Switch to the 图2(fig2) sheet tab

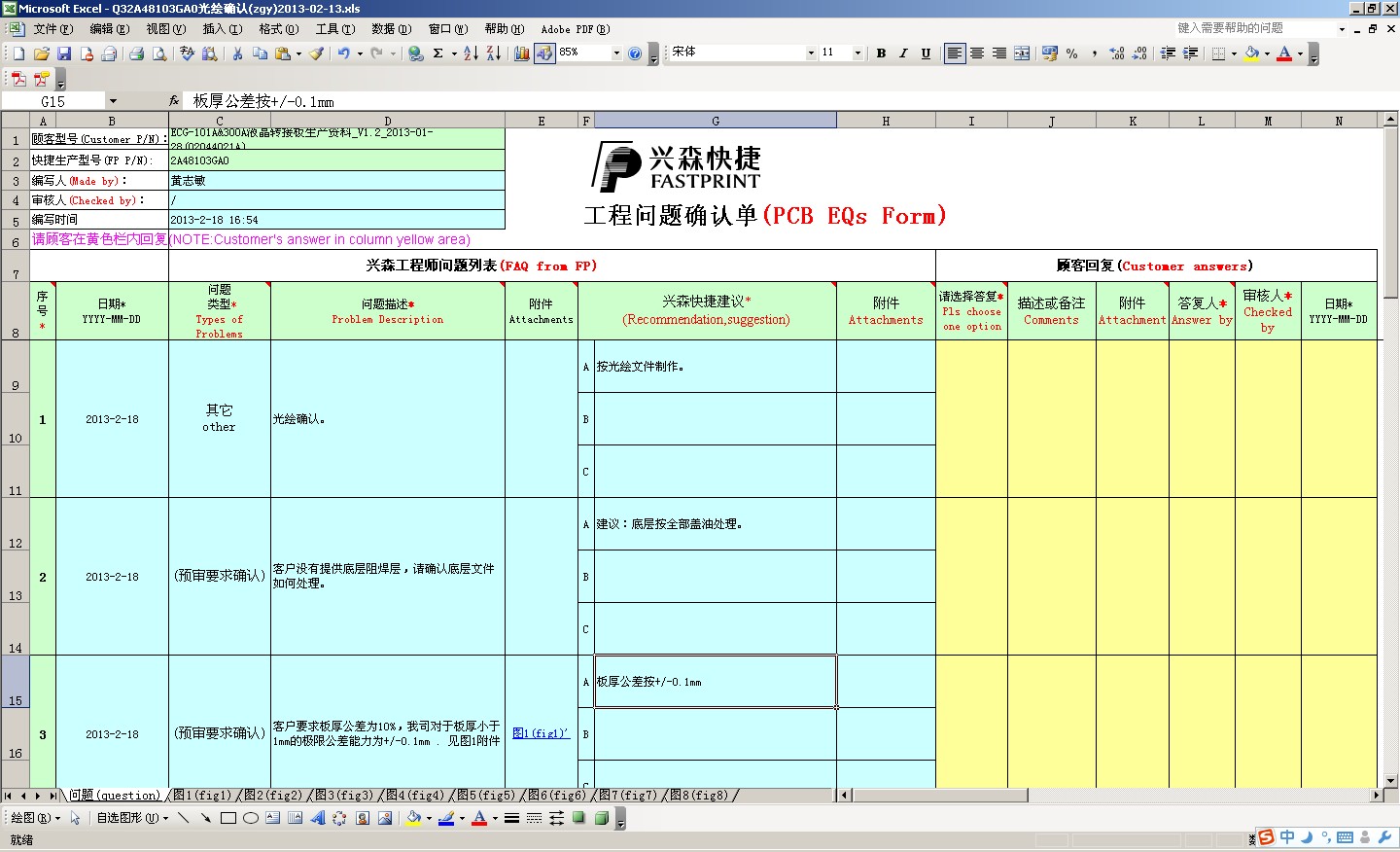click(x=273, y=796)
